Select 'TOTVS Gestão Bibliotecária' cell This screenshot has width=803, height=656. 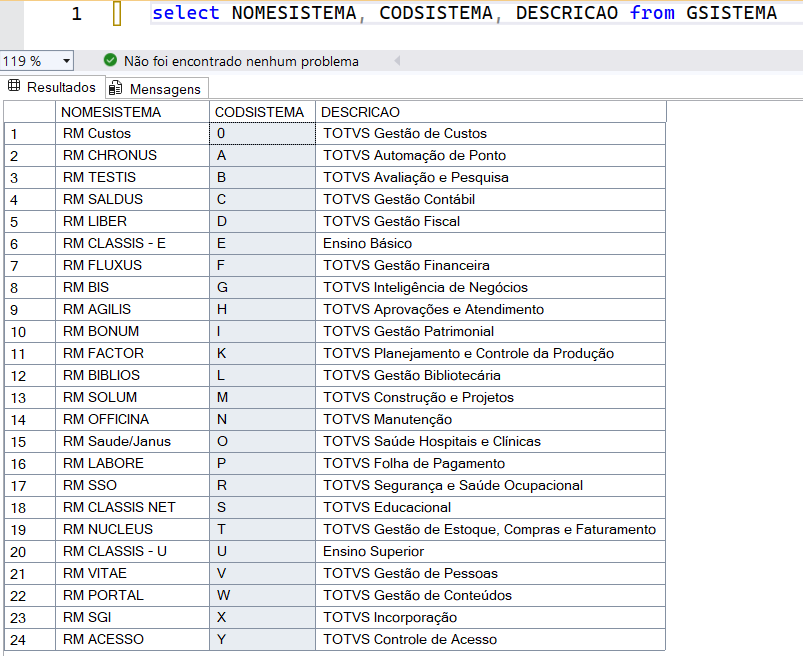pyautogui.click(x=491, y=376)
